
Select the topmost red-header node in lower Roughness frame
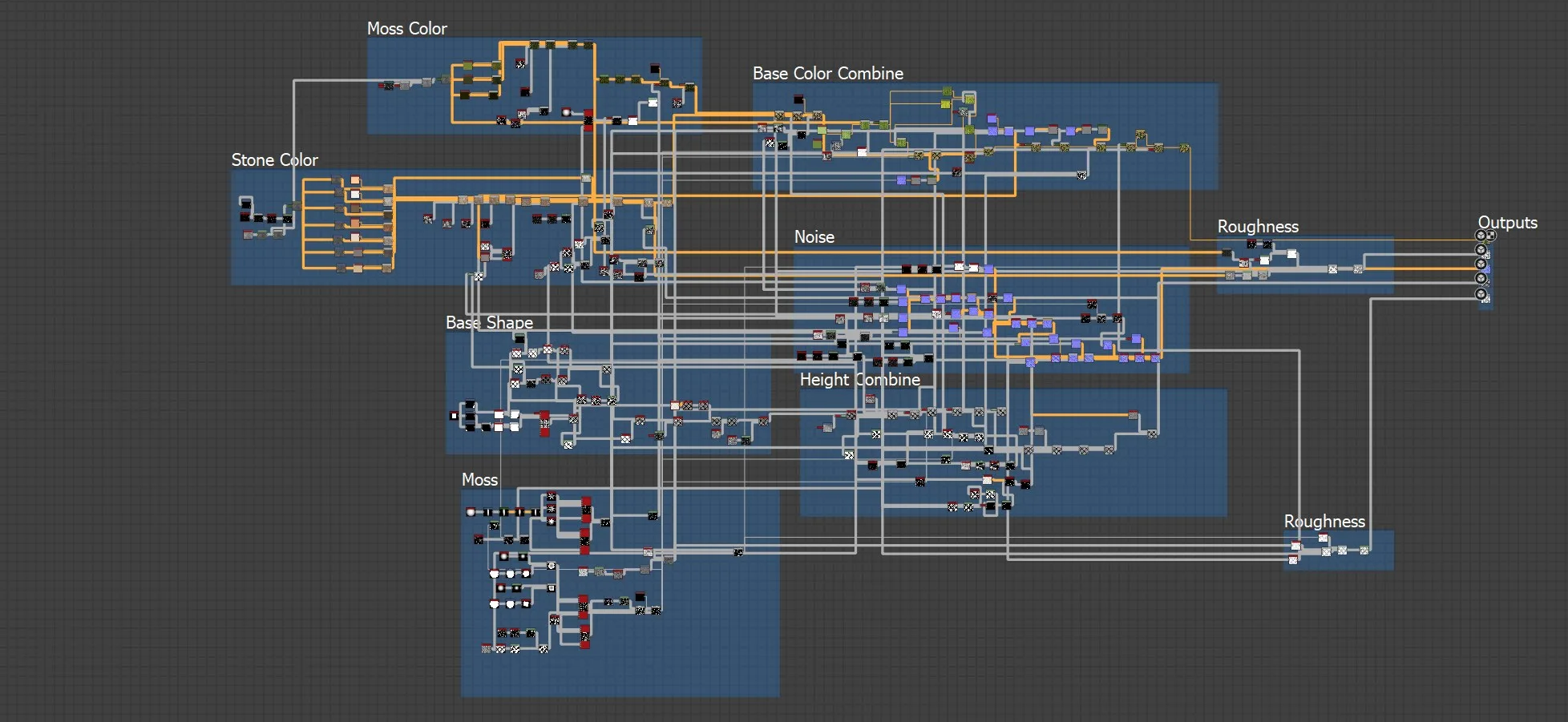click(1324, 537)
